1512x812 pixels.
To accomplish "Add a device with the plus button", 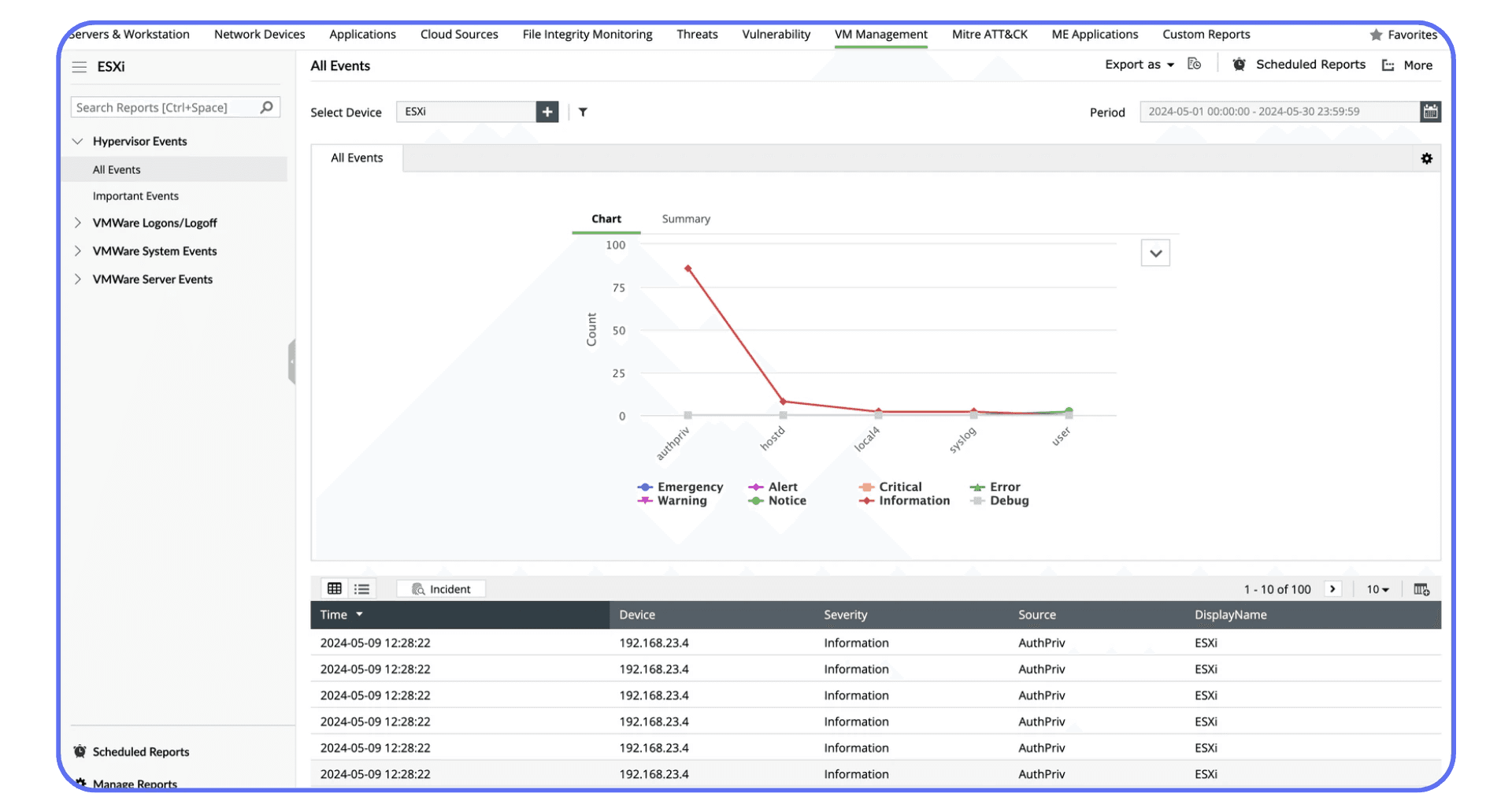I will [x=547, y=112].
